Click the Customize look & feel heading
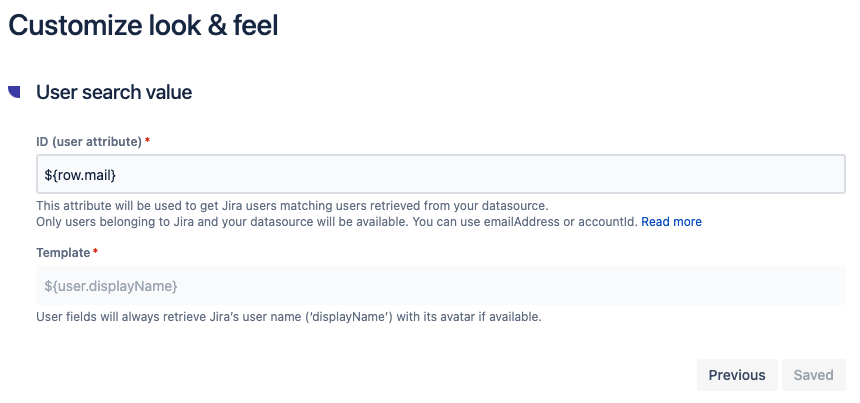Image resolution: width=860 pixels, height=403 pixels. 143,25
